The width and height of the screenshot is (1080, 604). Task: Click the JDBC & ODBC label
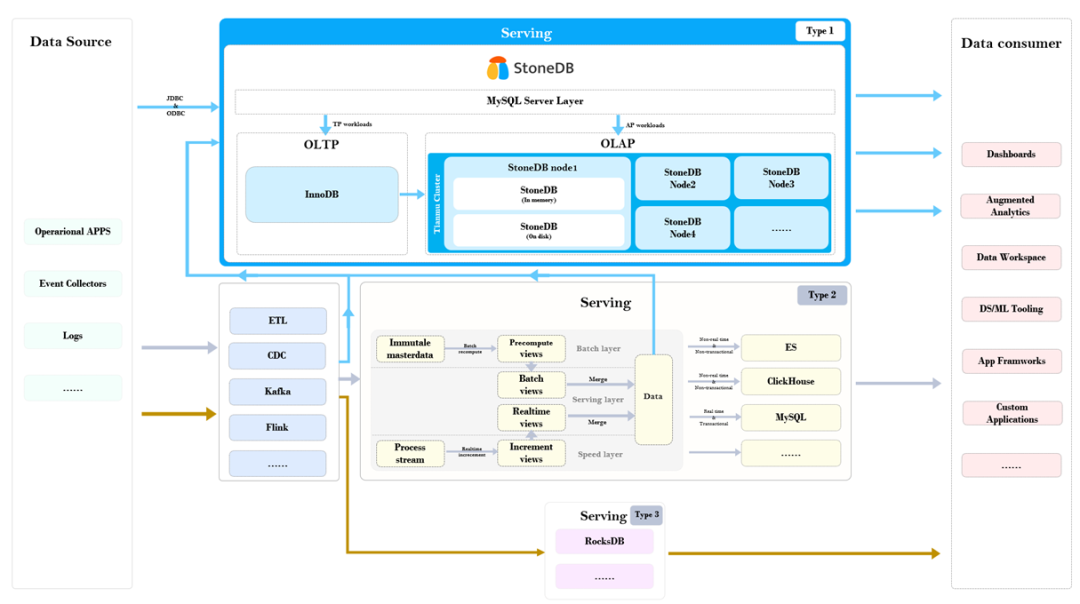tap(175, 106)
